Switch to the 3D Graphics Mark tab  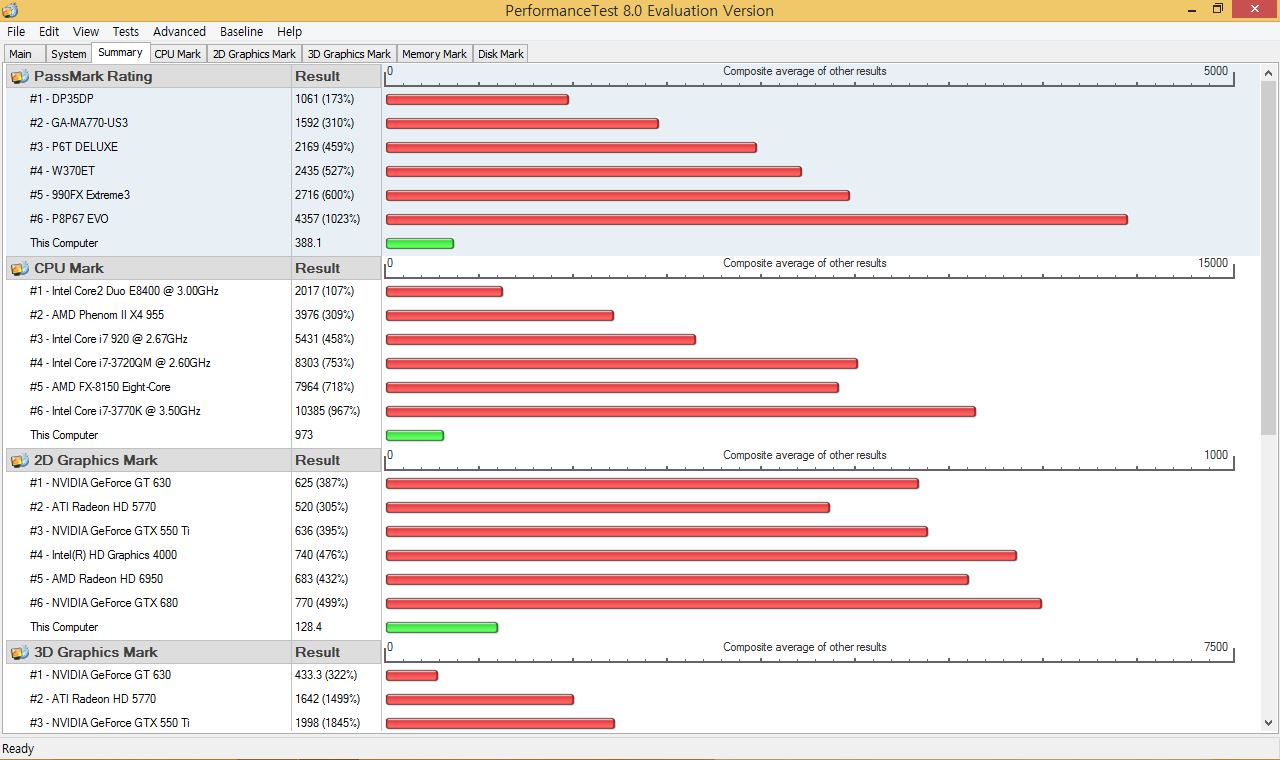(350, 54)
